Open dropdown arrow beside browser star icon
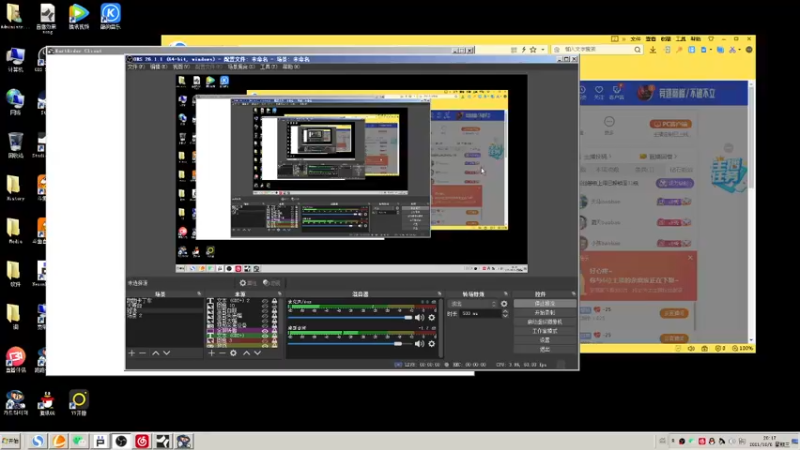 542,49
